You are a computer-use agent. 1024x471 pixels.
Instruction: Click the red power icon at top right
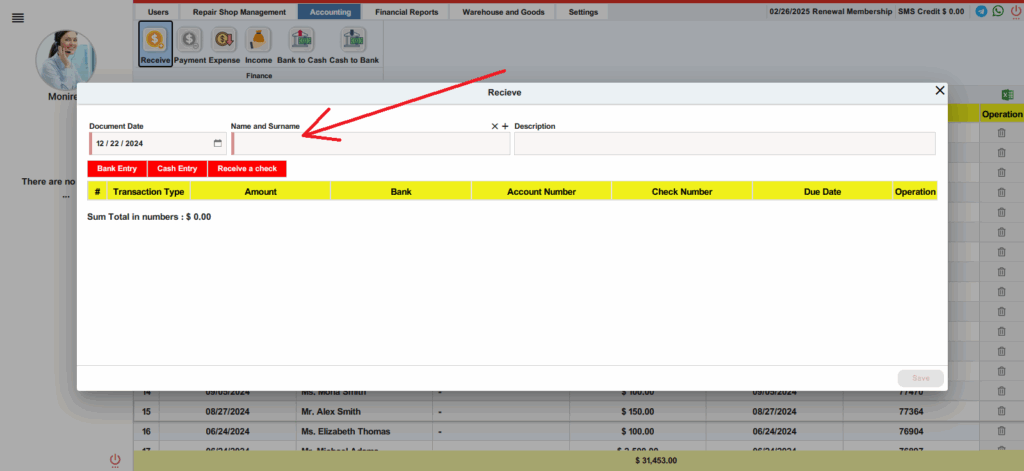point(1016,11)
